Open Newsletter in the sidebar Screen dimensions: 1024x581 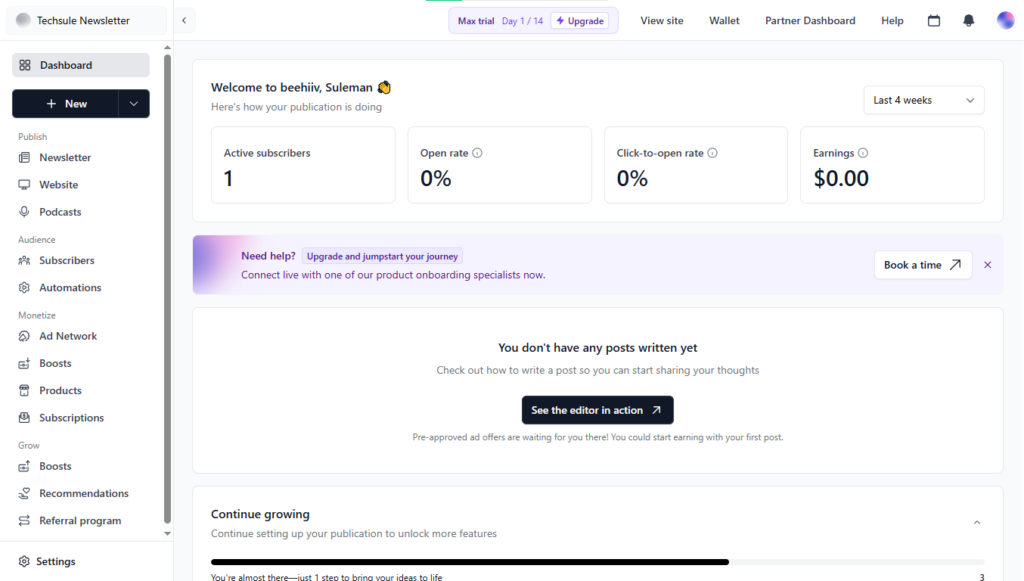point(65,157)
